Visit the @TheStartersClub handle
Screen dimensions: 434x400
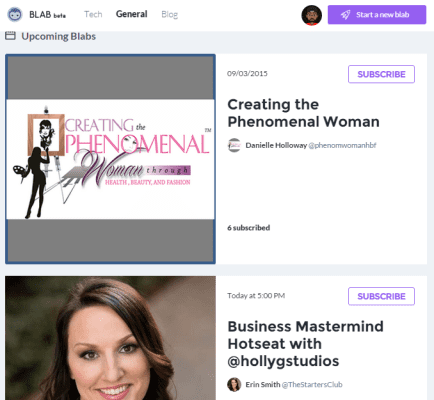(312, 384)
